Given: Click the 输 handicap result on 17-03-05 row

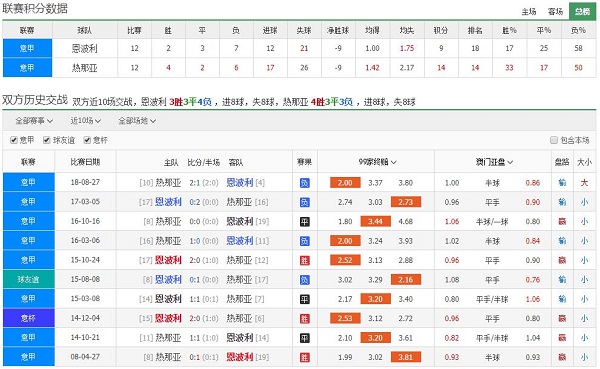Looking at the screenshot, I should click(562, 202).
